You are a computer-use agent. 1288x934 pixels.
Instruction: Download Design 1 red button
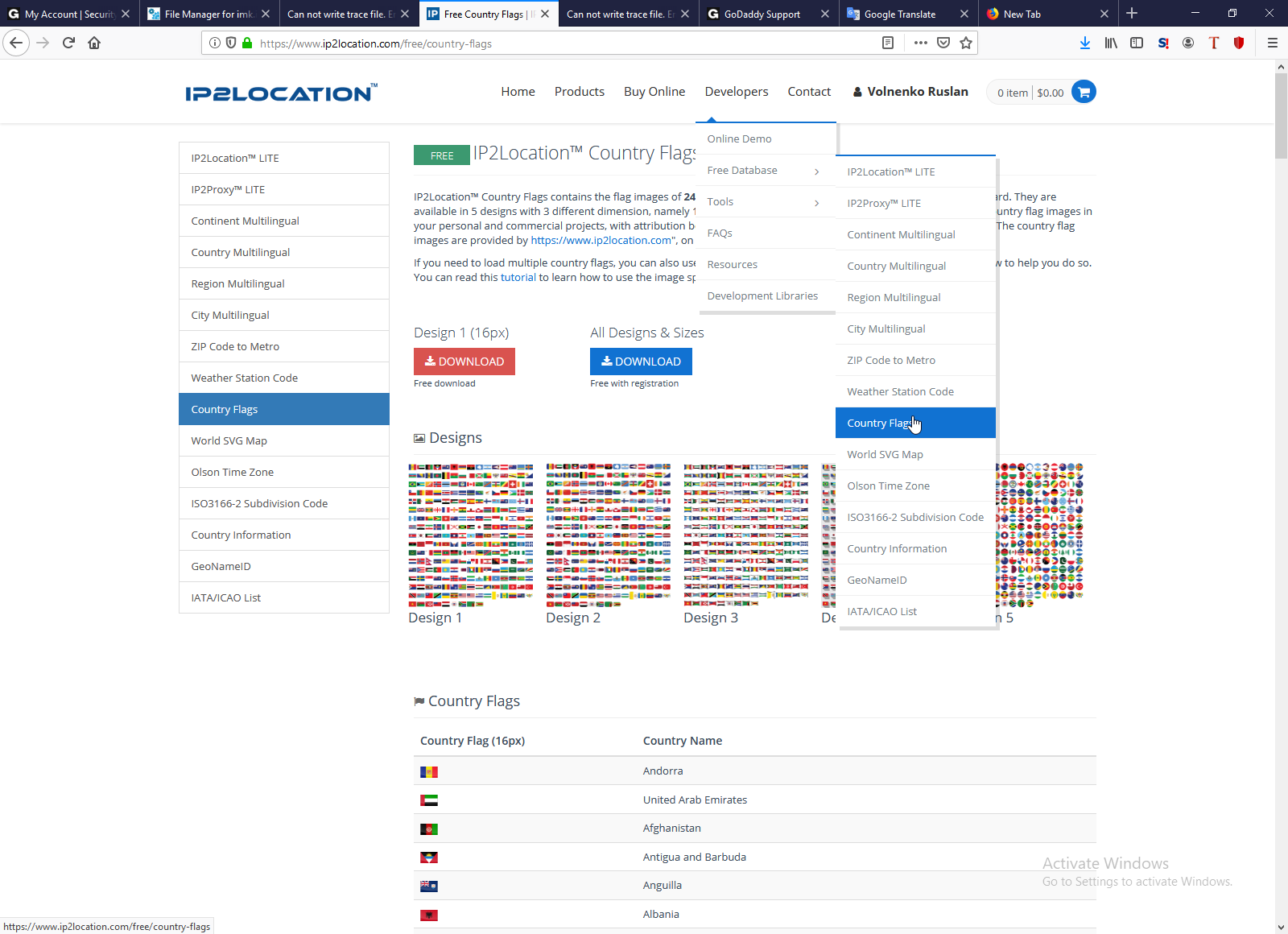coord(464,362)
